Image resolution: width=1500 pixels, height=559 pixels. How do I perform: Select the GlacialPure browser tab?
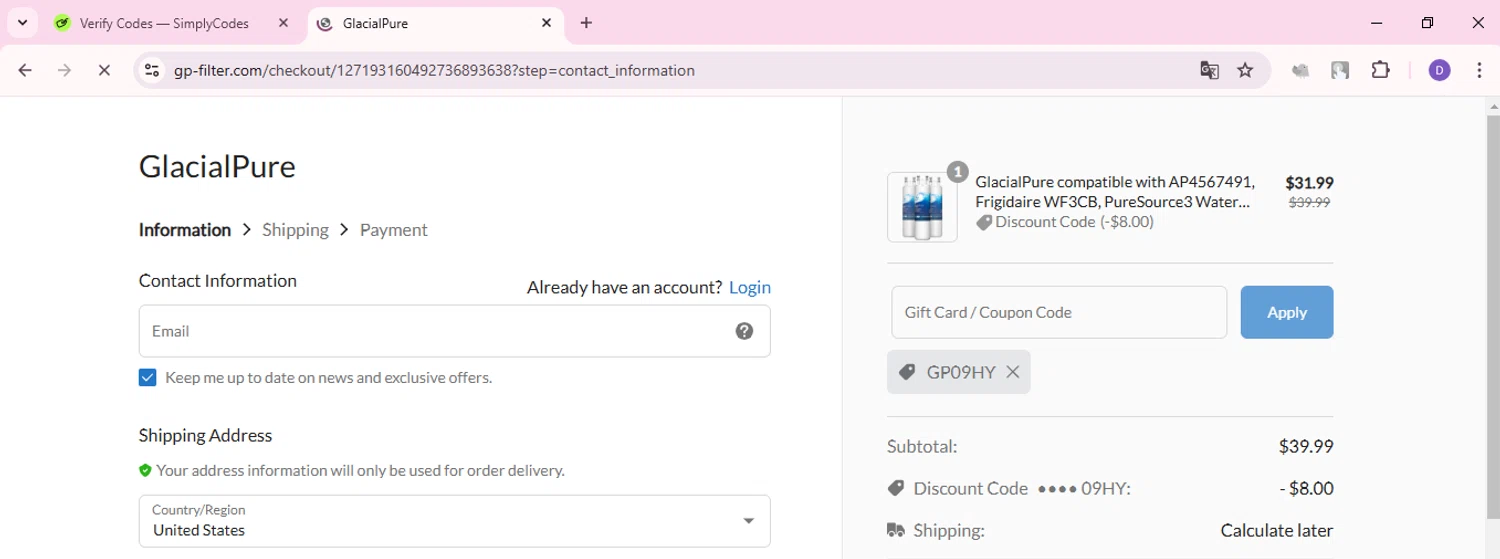tap(435, 23)
